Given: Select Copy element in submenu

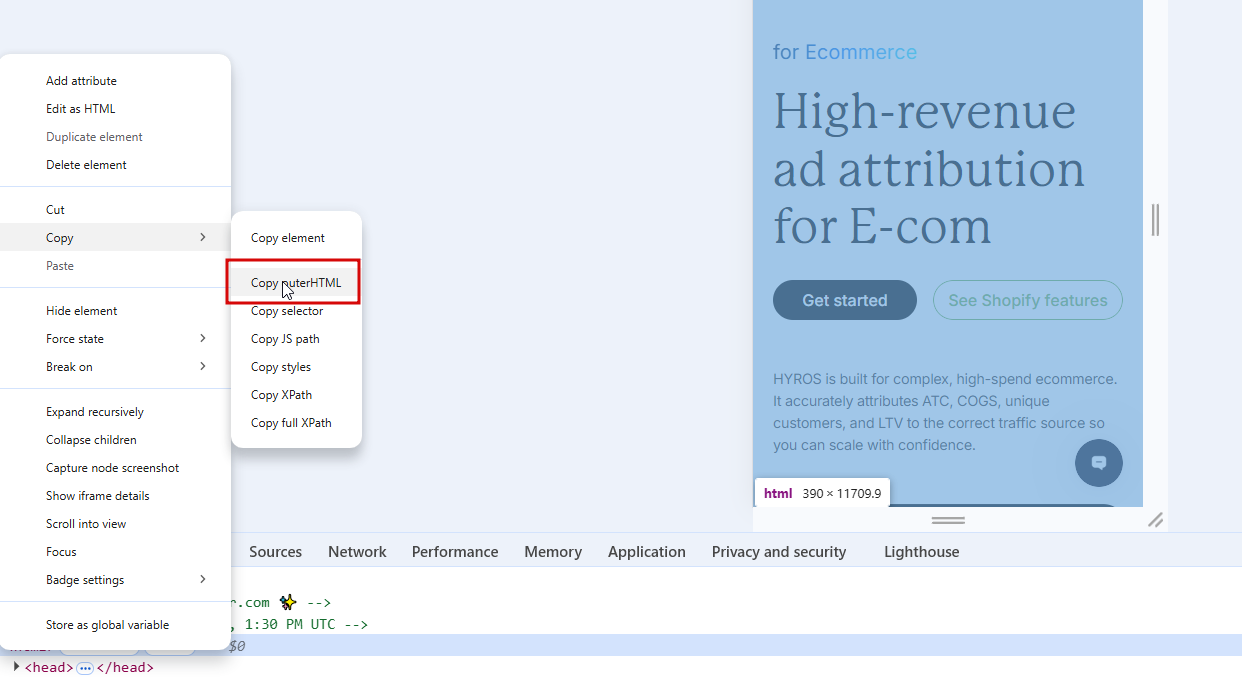Looking at the screenshot, I should click(288, 238).
